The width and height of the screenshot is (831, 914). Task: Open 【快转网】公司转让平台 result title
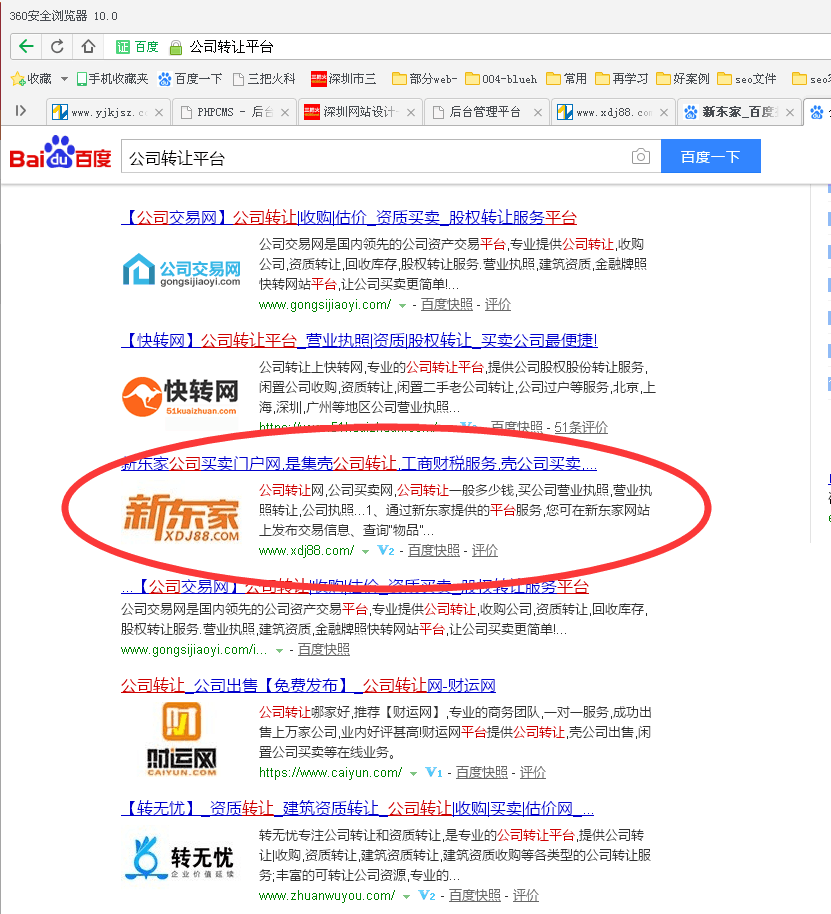[360, 340]
